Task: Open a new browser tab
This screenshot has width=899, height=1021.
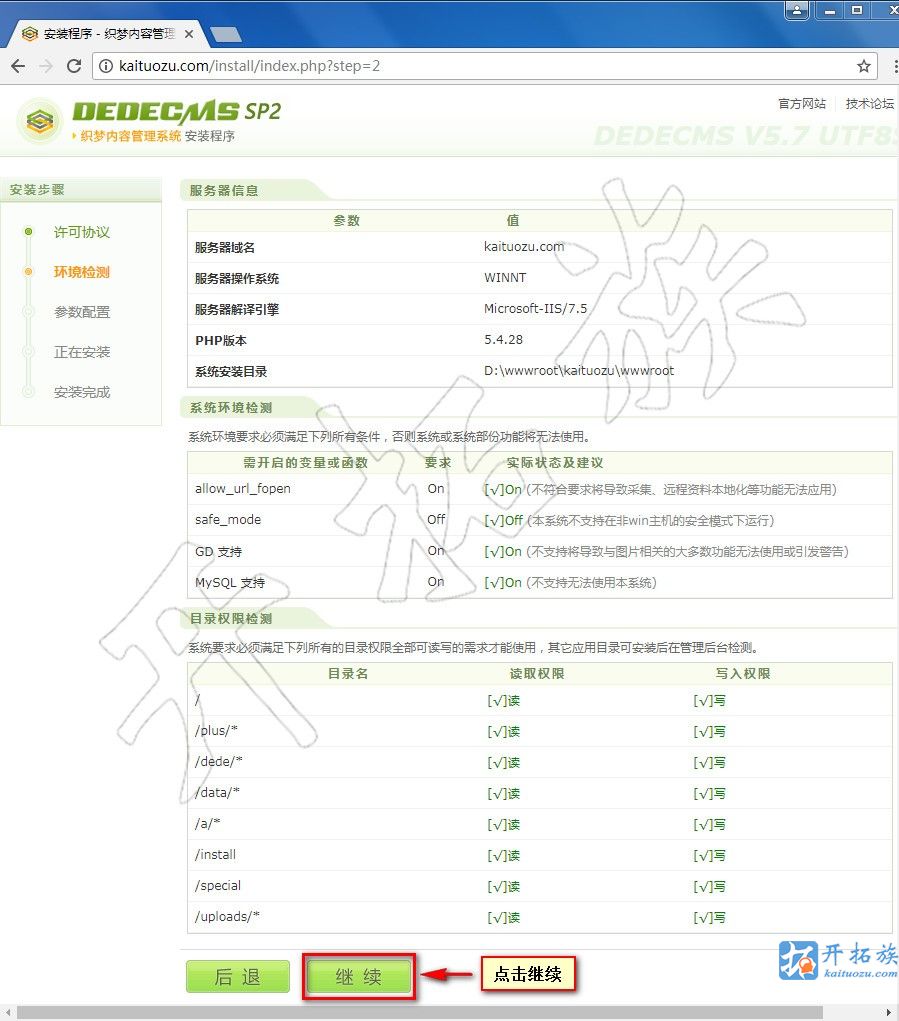Action: tap(226, 35)
